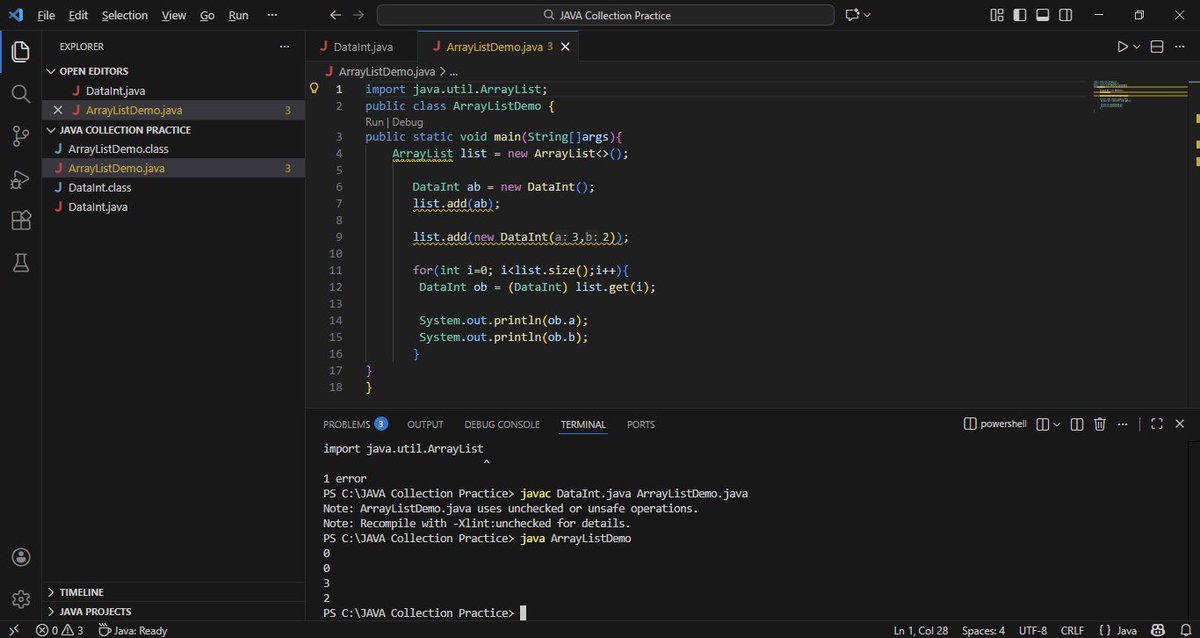This screenshot has width=1200, height=638.
Task: Click the Explorer more actions ellipsis
Action: (286, 46)
